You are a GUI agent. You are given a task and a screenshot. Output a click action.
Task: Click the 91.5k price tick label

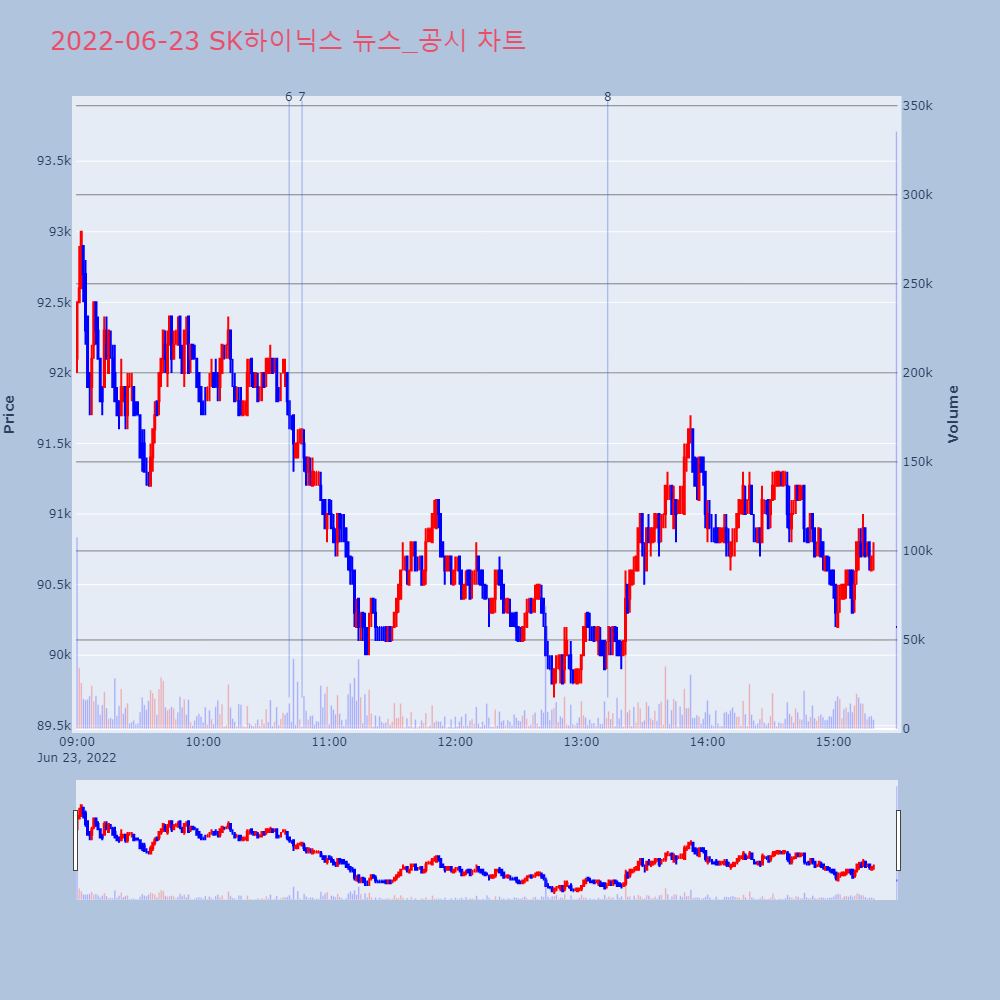[x=54, y=443]
